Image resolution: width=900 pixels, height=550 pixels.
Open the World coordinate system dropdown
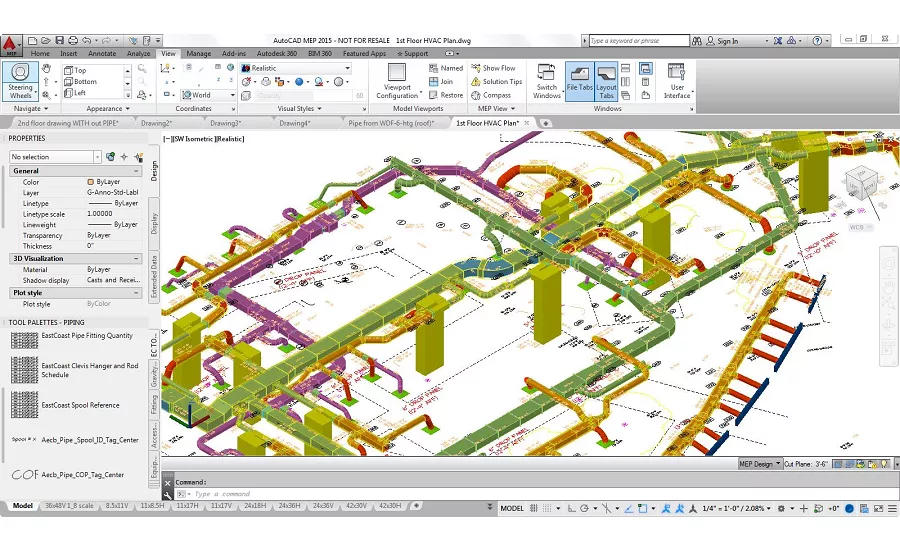[208, 95]
